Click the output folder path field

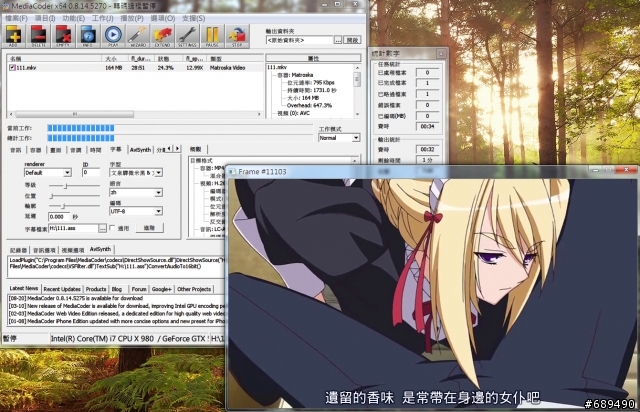pos(300,40)
